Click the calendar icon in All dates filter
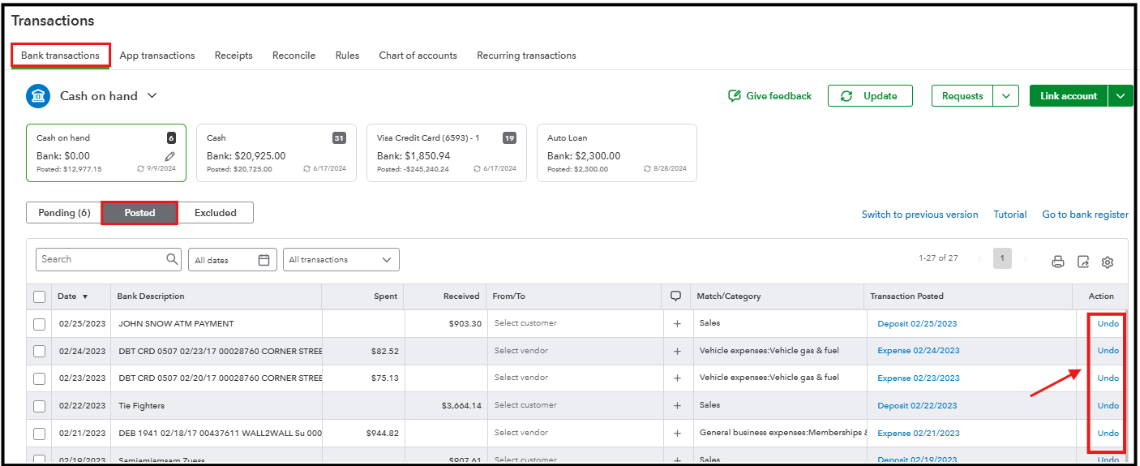 264,260
